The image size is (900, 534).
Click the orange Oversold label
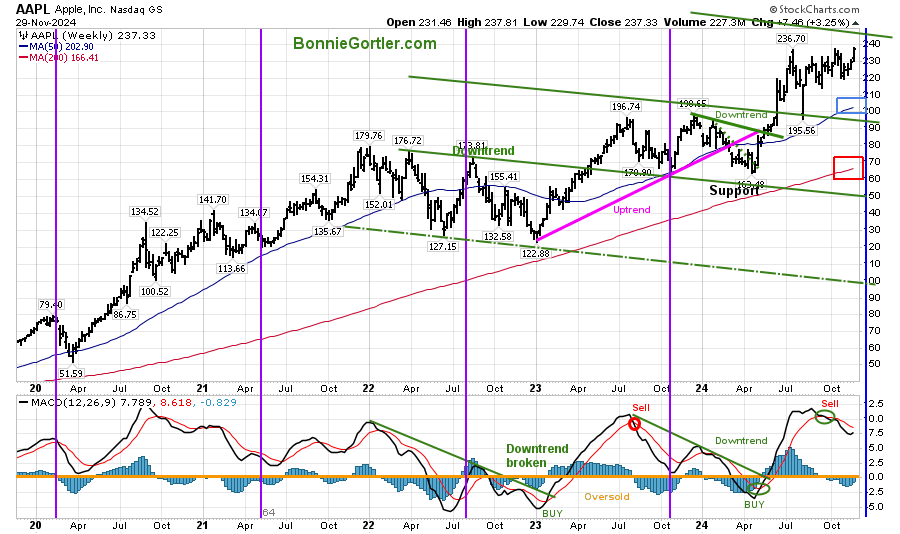click(607, 497)
